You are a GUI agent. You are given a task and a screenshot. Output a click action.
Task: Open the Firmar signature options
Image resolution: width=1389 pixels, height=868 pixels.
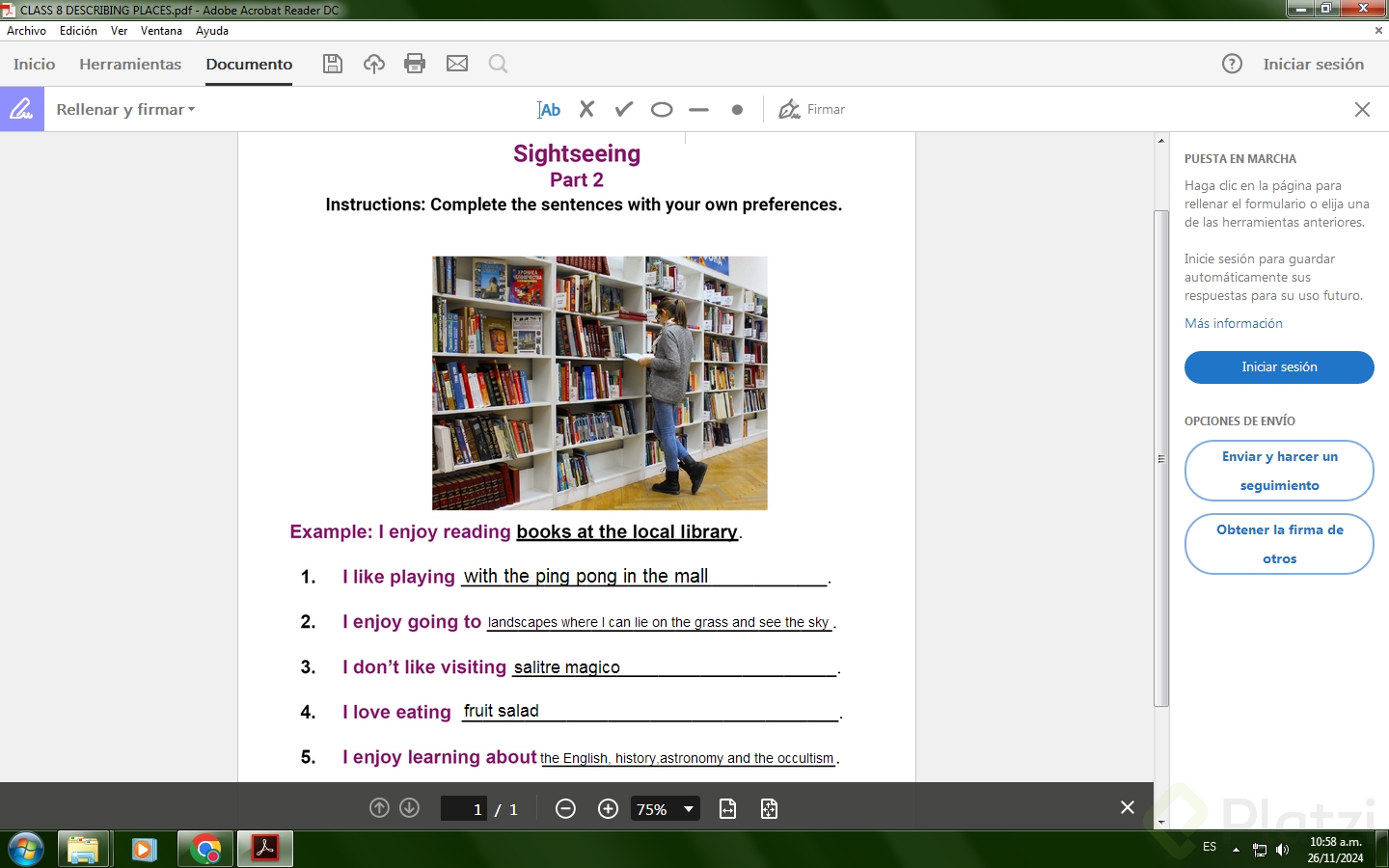pos(812,110)
